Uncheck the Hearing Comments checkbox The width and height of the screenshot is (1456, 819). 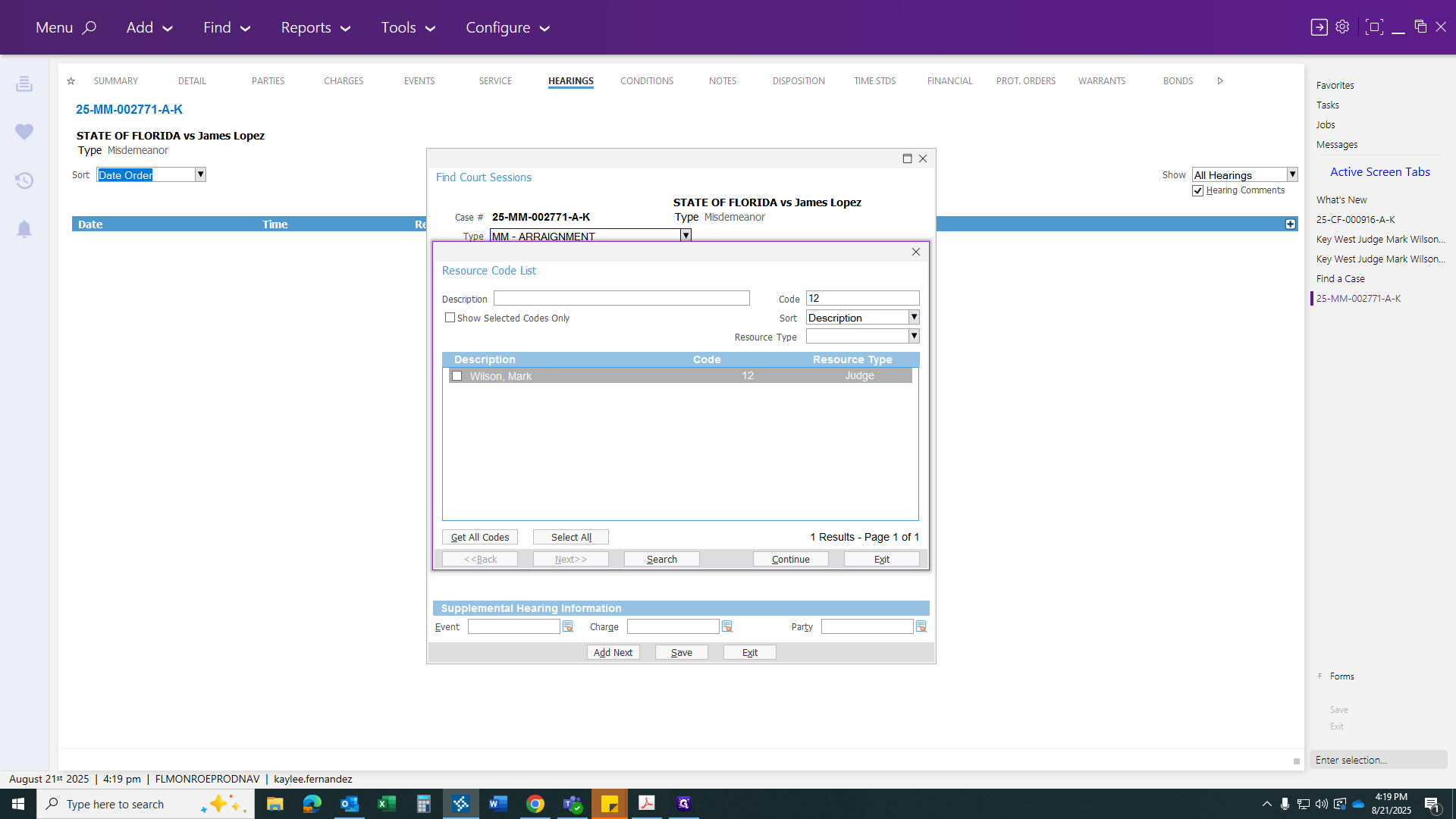1198,191
